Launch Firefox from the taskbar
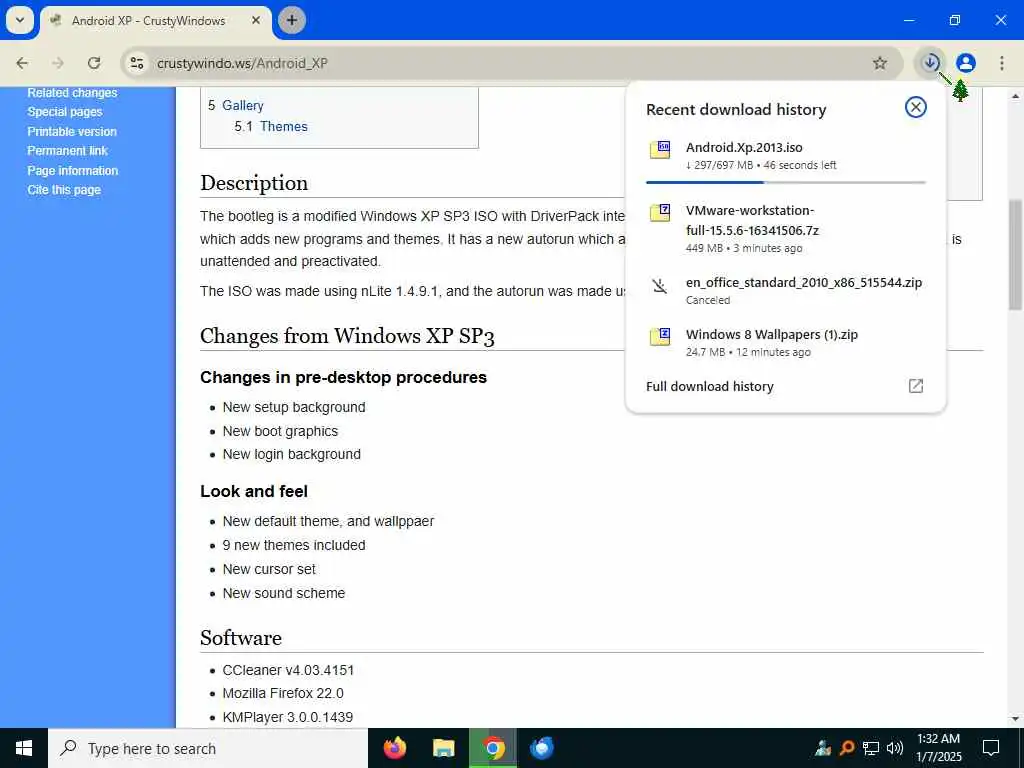This screenshot has height=768, width=1024. [x=394, y=748]
